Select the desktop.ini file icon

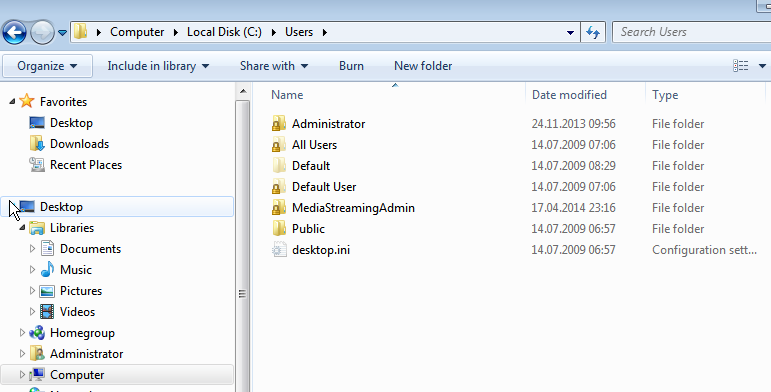[279, 250]
